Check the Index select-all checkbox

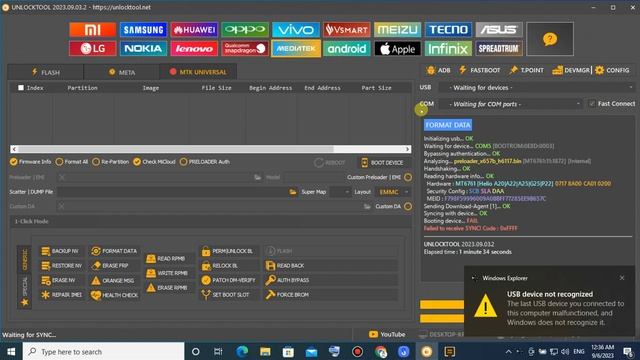tap(21, 88)
